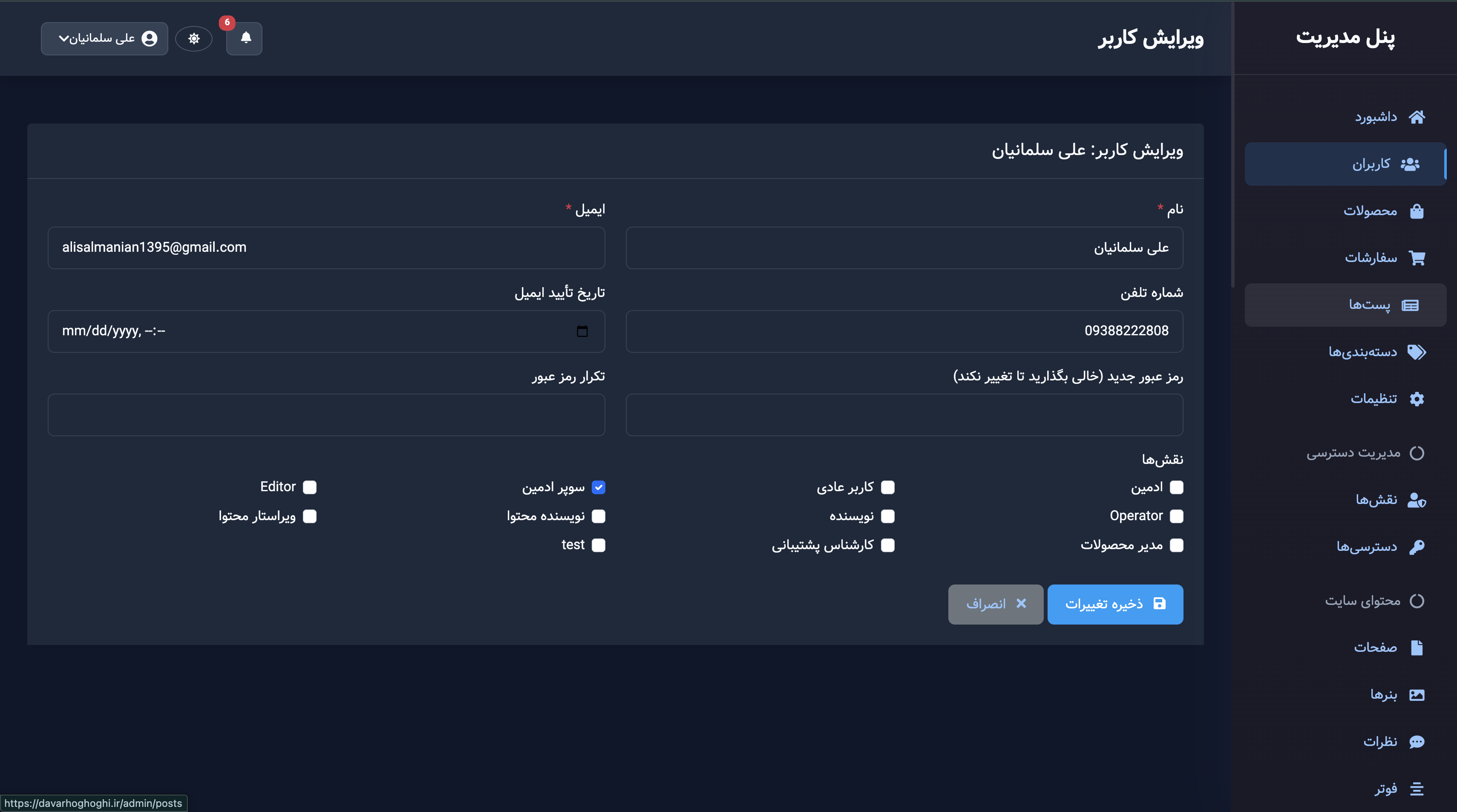The image size is (1457, 812).
Task: Click the permissions key icon
Action: pos(1416,547)
